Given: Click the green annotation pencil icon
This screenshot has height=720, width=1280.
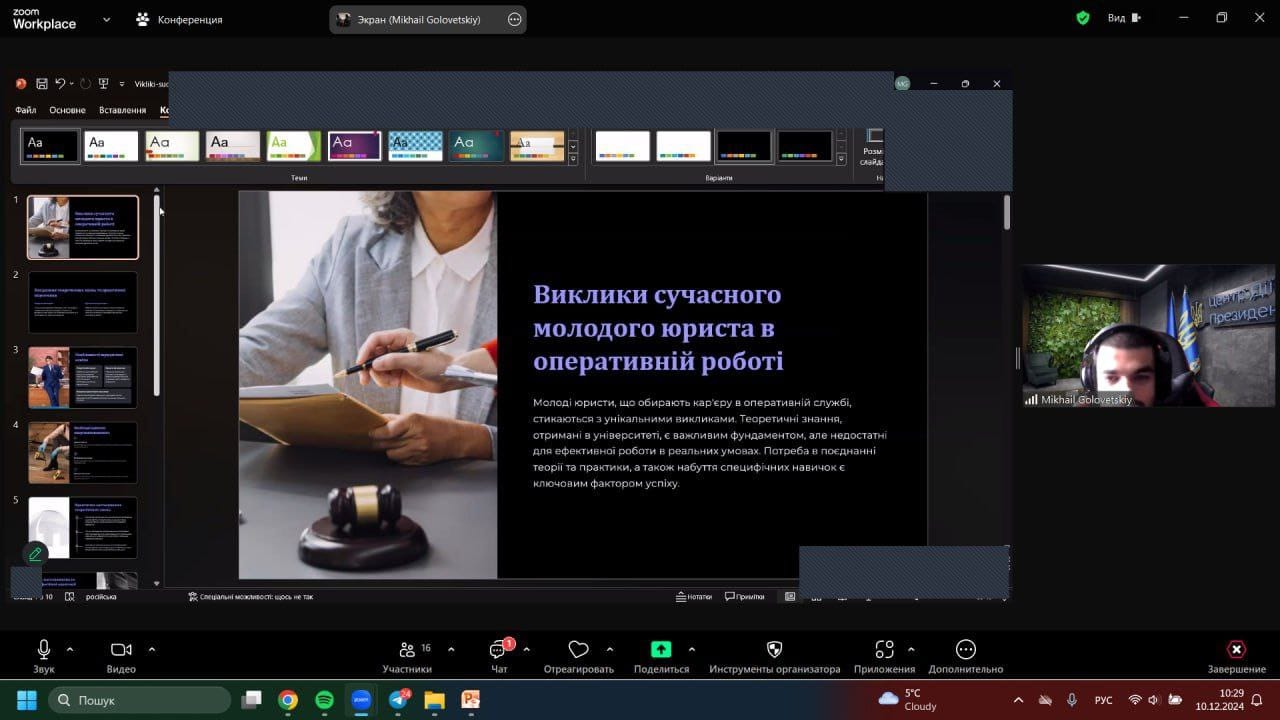Looking at the screenshot, I should [35, 554].
